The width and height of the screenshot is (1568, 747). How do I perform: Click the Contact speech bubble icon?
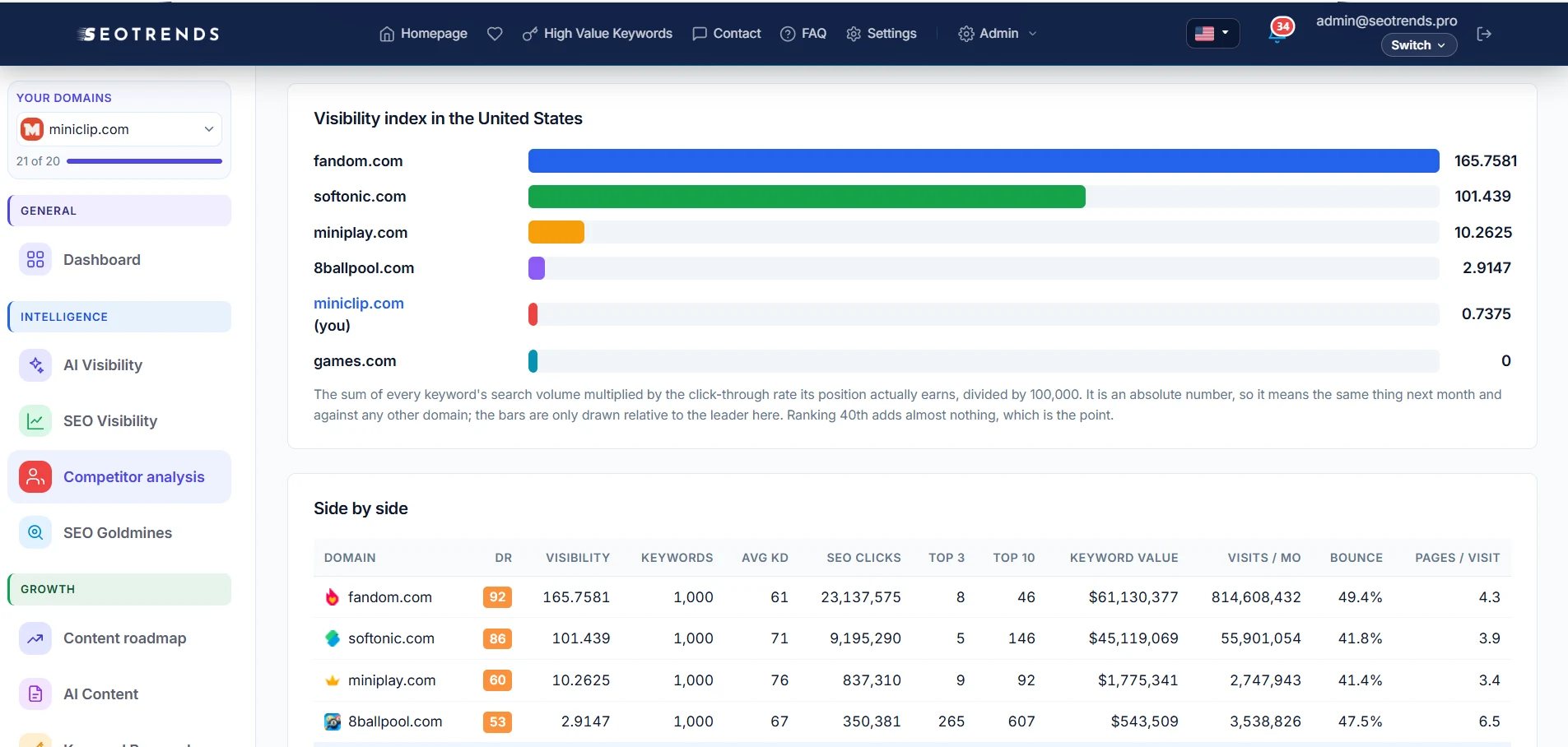coord(700,34)
